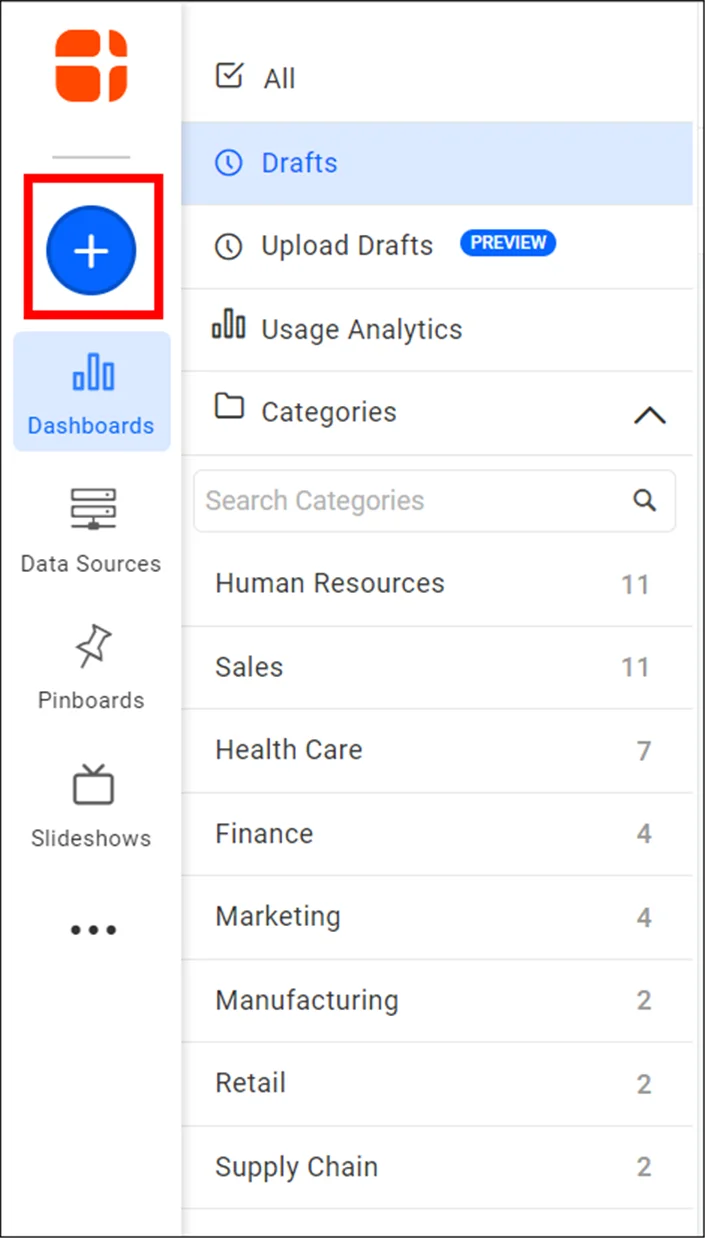Screen dimensions: 705x1238
Task: Click the ellipsis icon for more options
Action: tap(92, 930)
